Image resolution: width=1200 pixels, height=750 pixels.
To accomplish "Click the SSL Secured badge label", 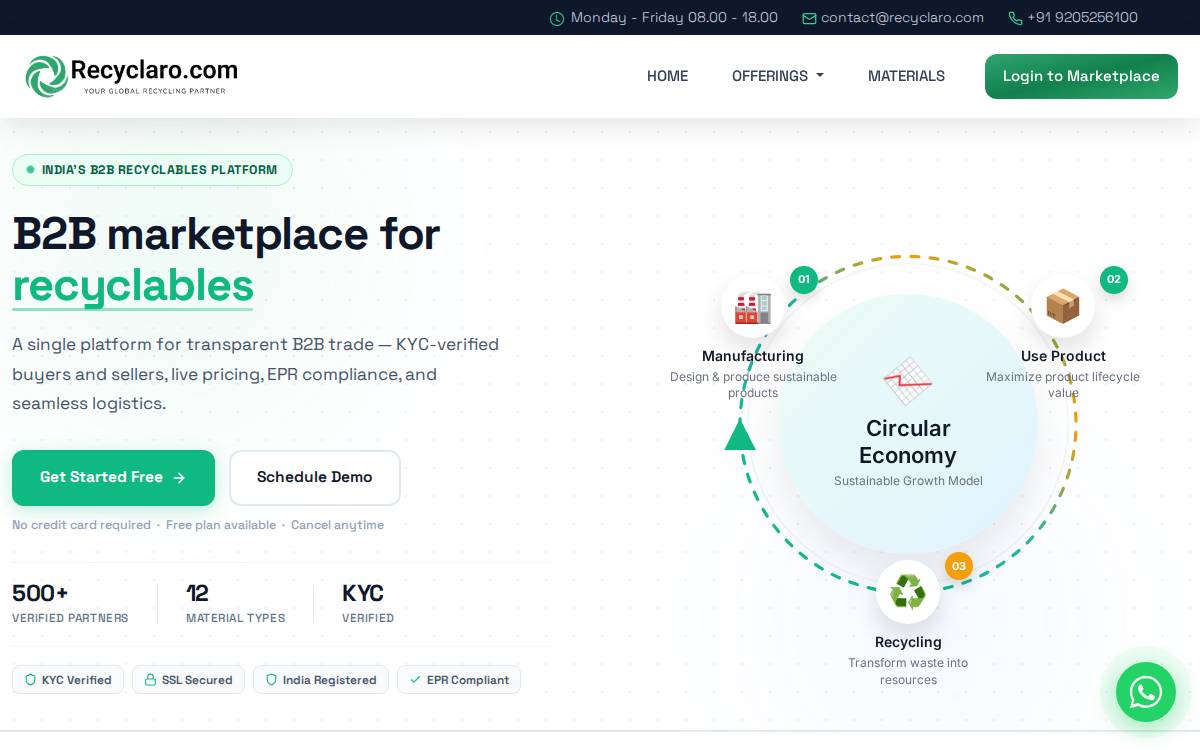I will click(197, 680).
